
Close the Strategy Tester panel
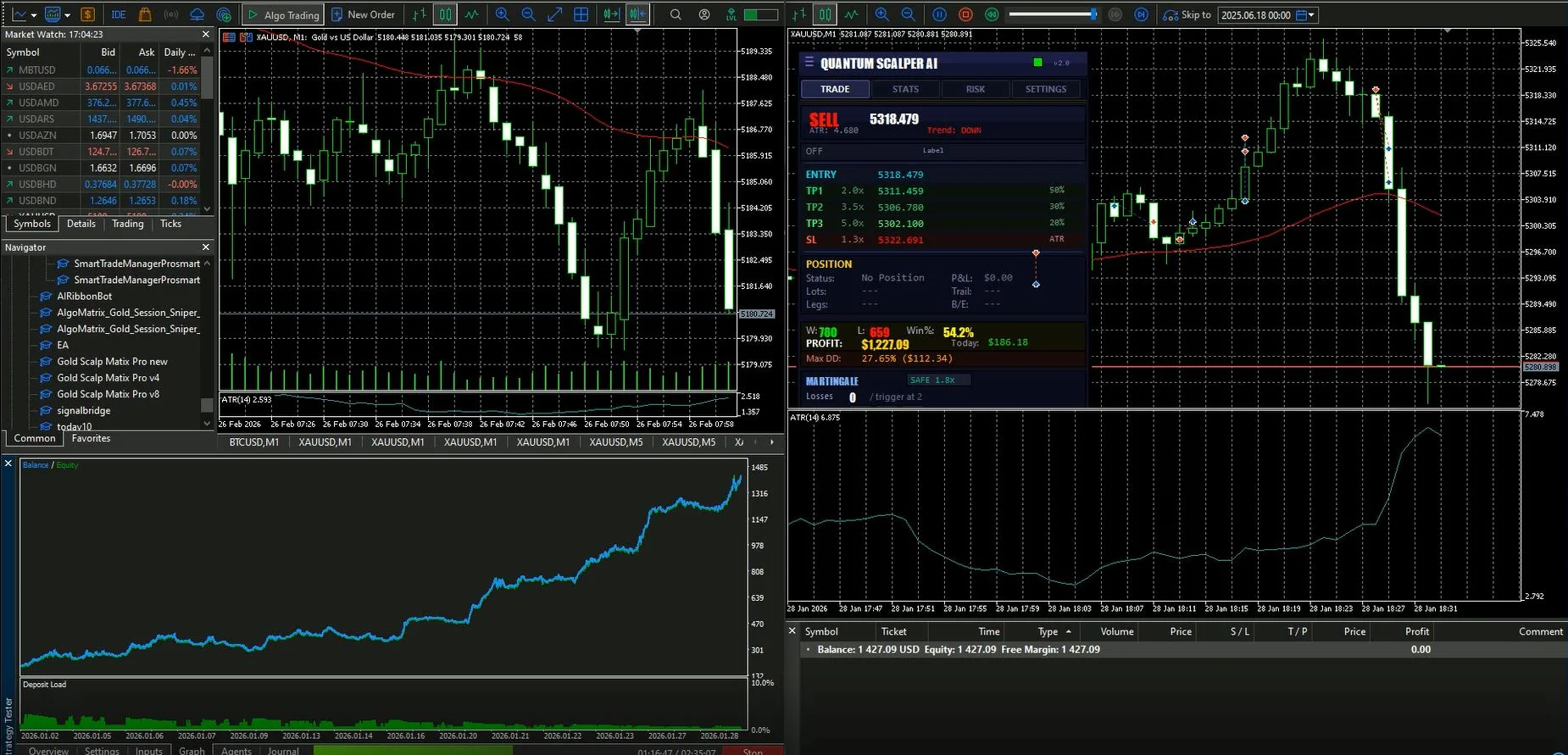tap(8, 464)
